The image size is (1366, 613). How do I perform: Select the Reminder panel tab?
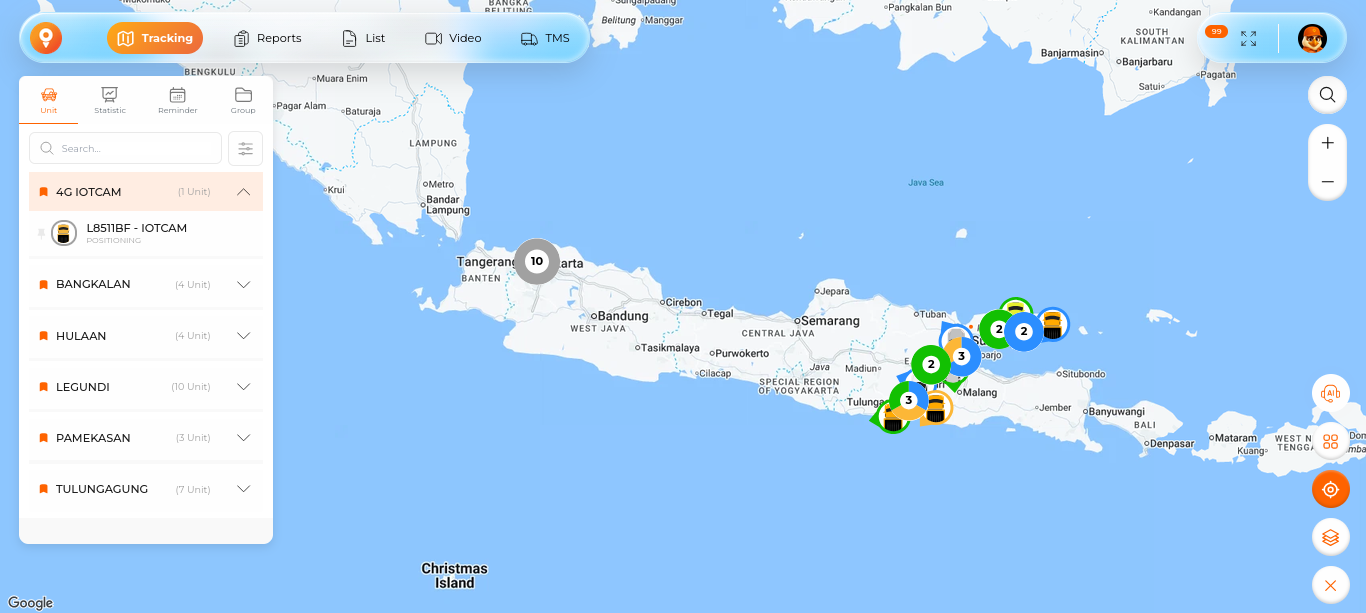[177, 100]
